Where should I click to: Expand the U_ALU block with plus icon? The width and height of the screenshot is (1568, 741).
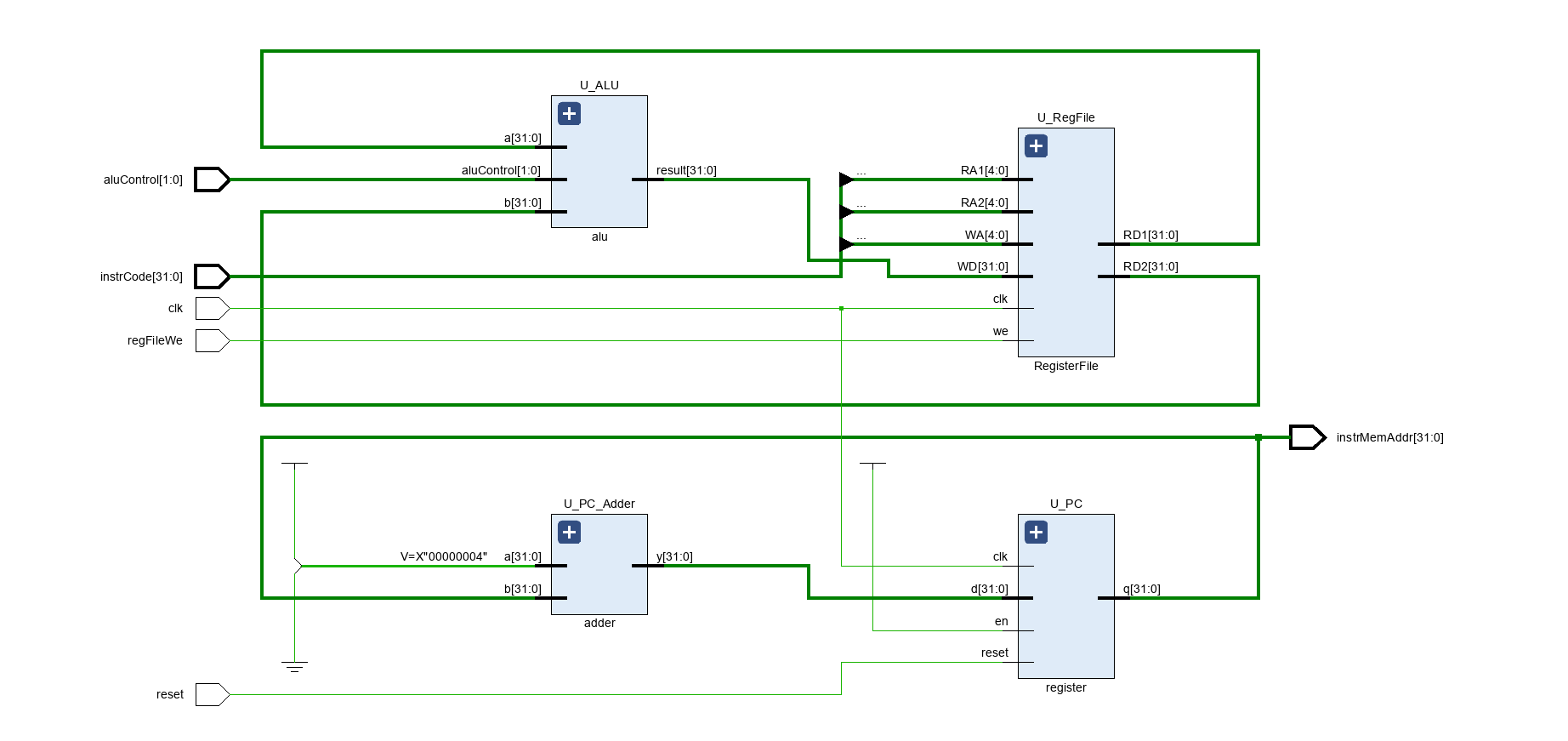click(x=569, y=114)
